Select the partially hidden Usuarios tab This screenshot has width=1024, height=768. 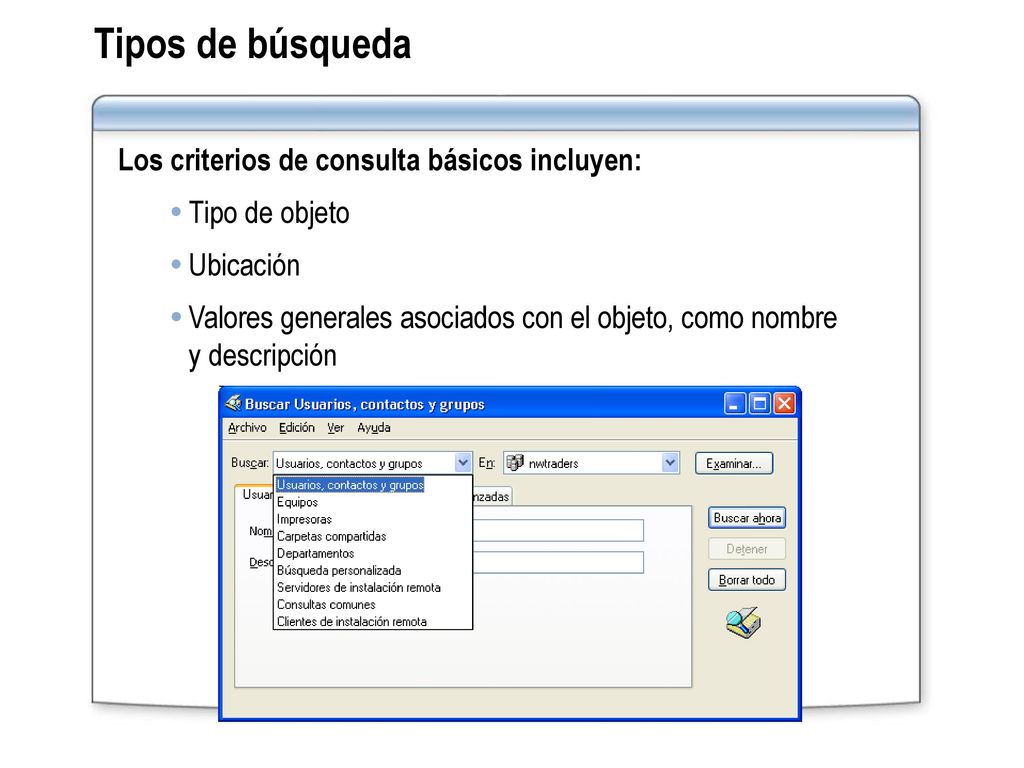pos(254,494)
